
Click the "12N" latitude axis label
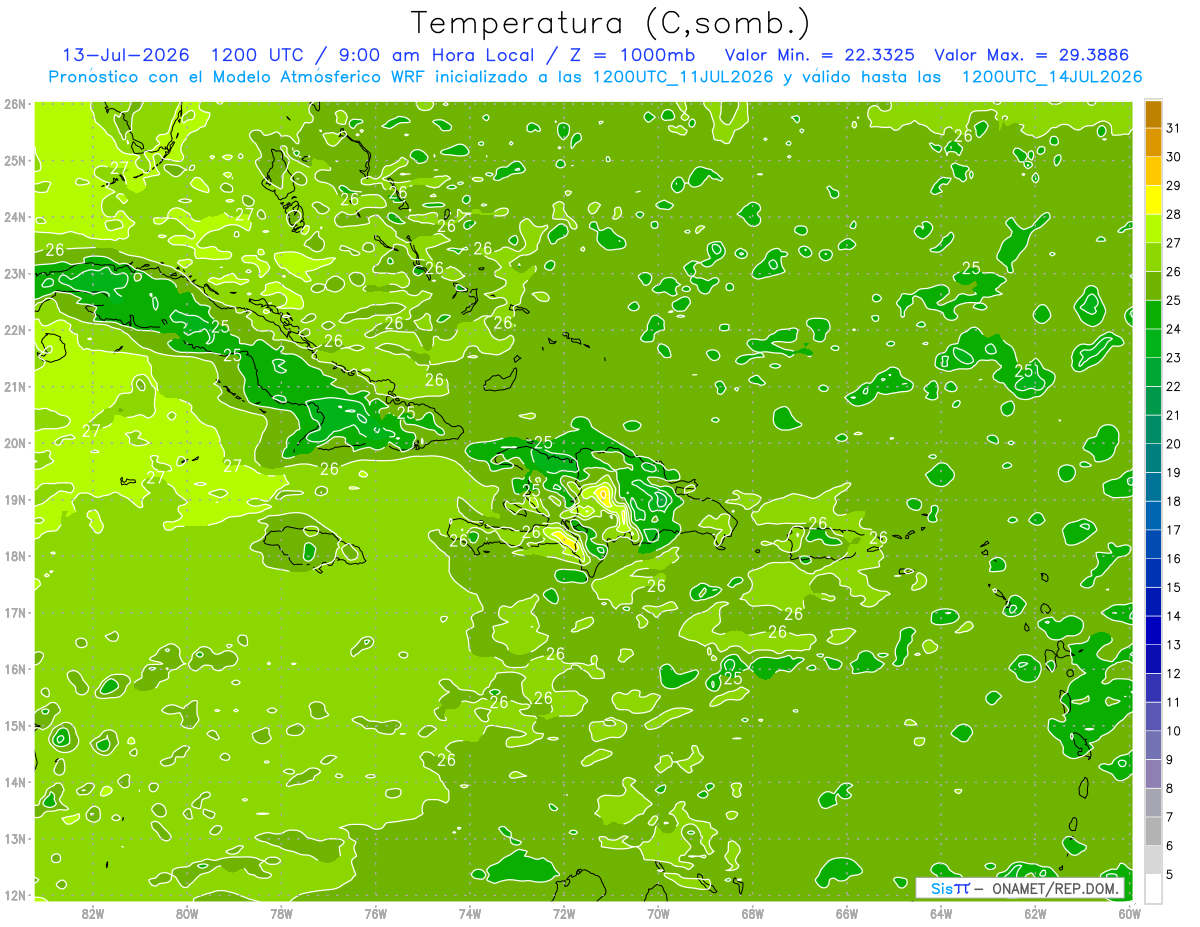point(14,895)
